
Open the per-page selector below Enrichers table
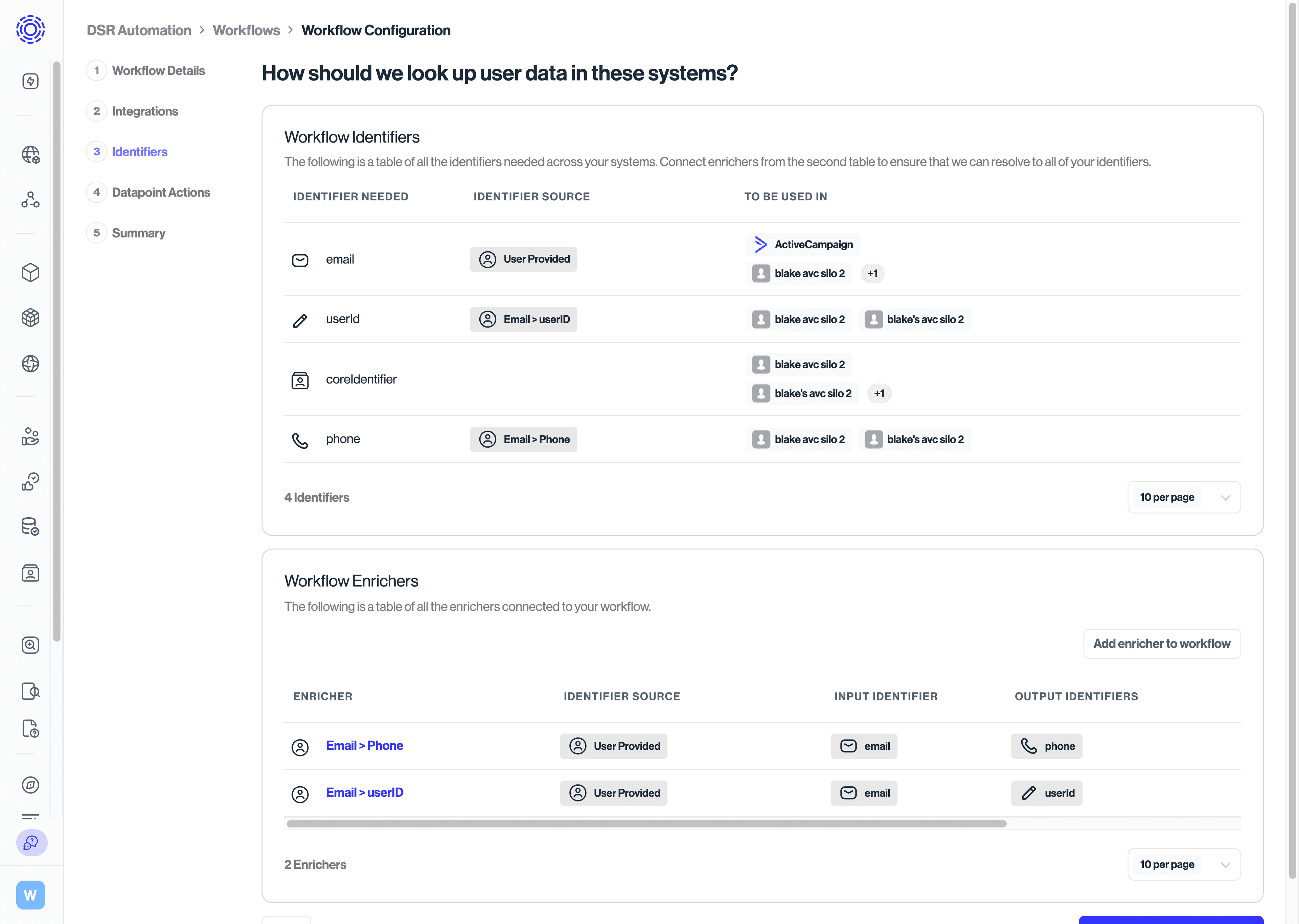pos(1184,864)
